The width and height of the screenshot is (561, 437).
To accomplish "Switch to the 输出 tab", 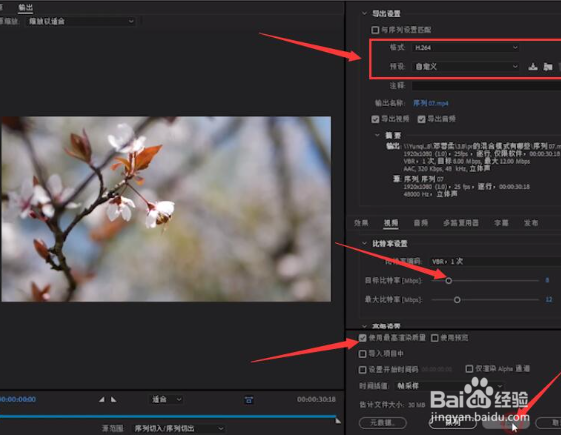I will (25, 7).
